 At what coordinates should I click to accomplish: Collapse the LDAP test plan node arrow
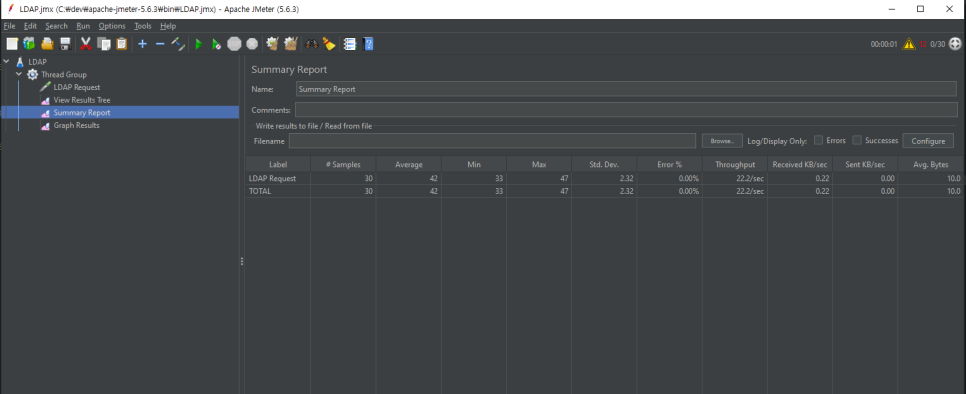point(7,62)
